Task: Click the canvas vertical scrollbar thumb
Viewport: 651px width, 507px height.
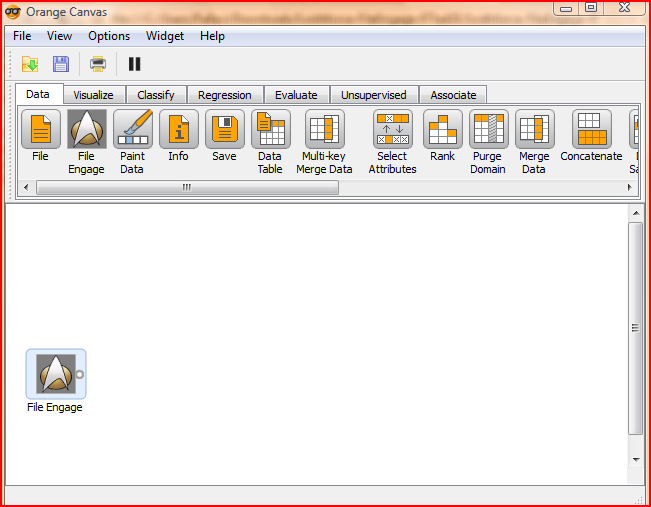Action: coord(636,328)
